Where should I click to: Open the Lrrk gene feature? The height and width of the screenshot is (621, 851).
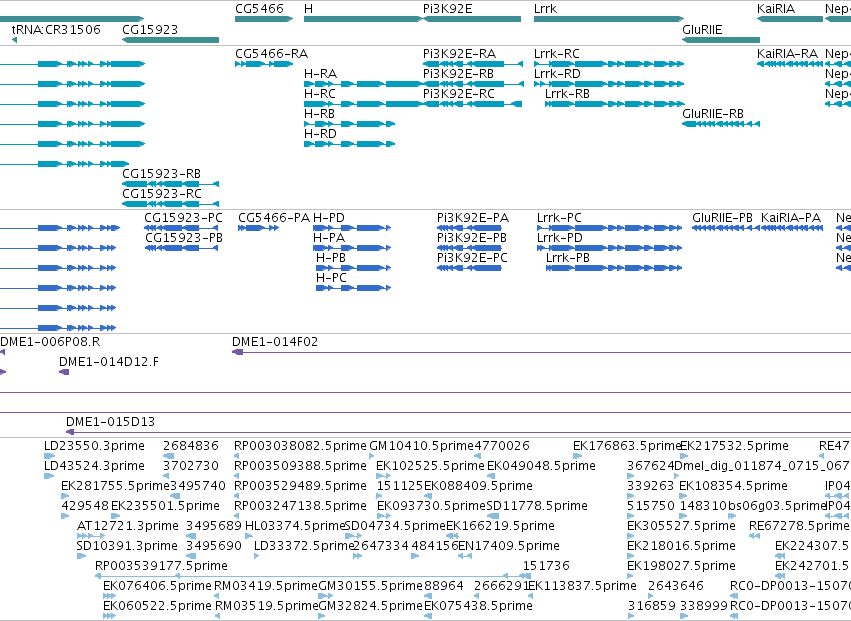609,19
